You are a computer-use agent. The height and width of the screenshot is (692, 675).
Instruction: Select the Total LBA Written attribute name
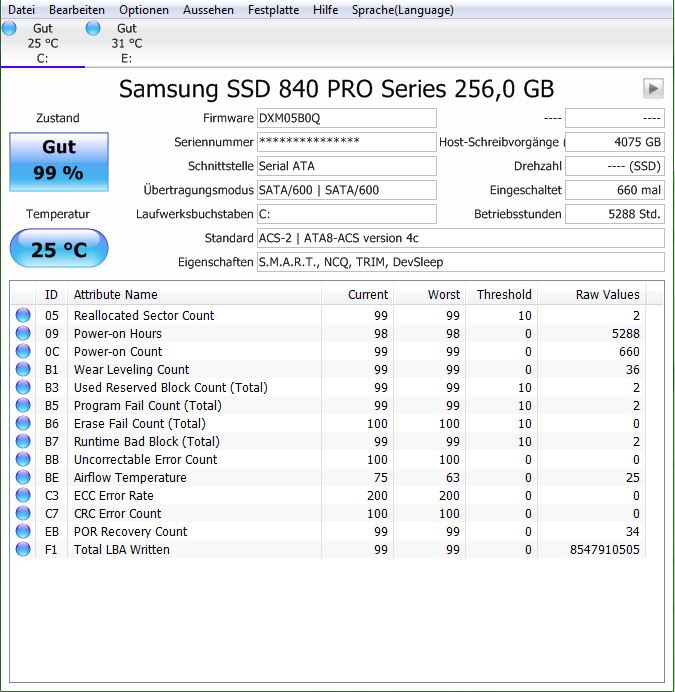point(121,549)
